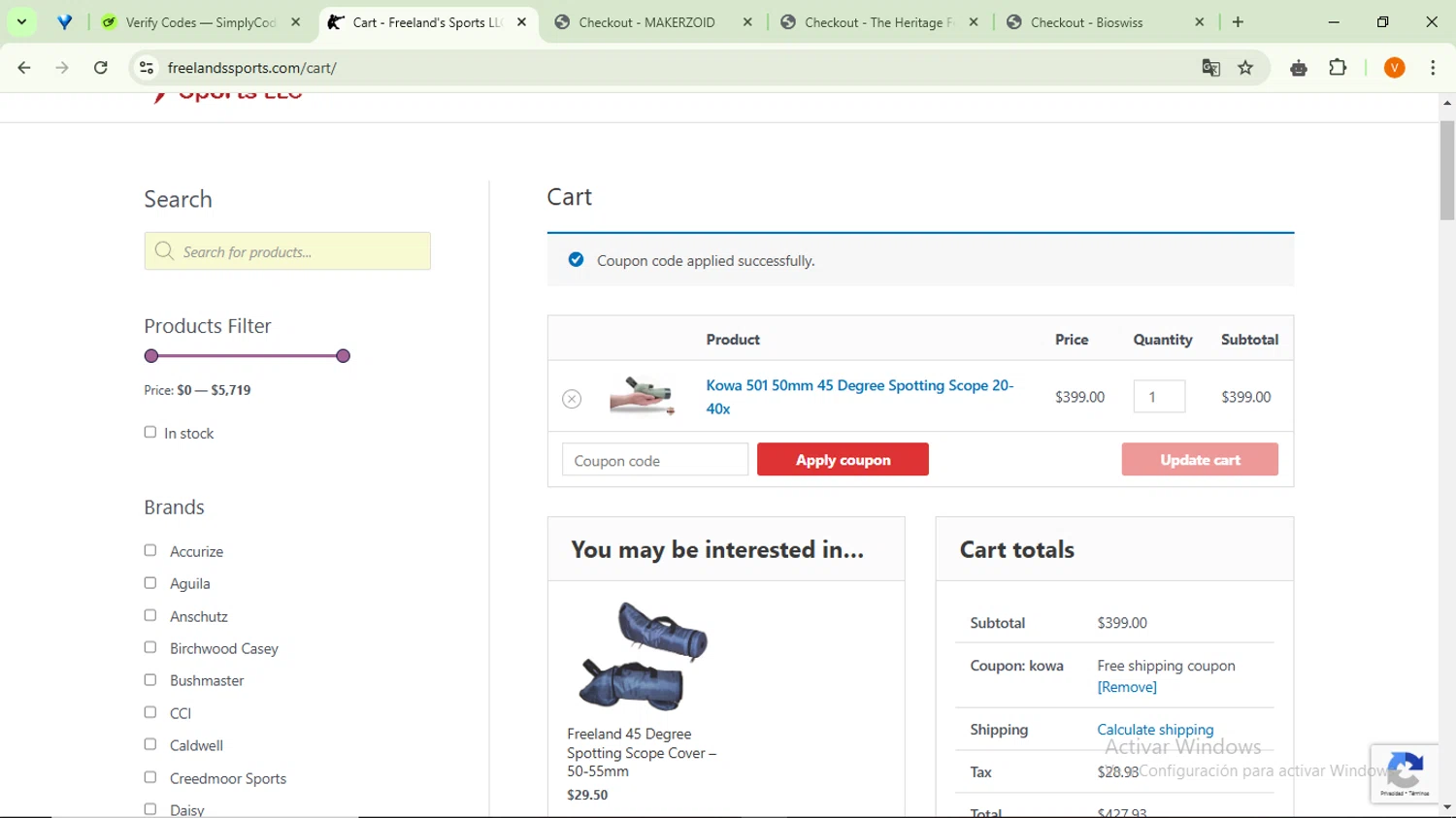Close the Checkout - Bioswiss tab

point(1200,22)
